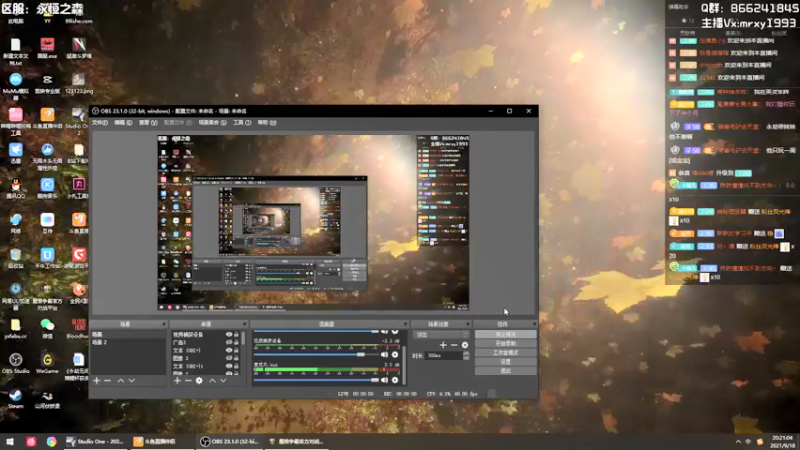Move scene up in Scenes panel
The image size is (800, 450).
coord(120,381)
